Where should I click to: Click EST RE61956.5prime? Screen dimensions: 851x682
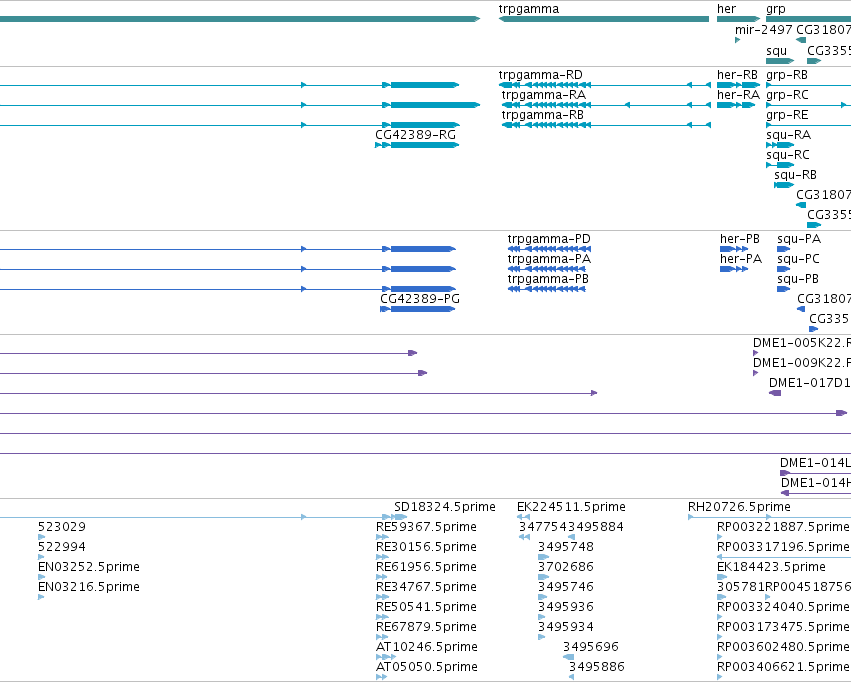click(426, 567)
